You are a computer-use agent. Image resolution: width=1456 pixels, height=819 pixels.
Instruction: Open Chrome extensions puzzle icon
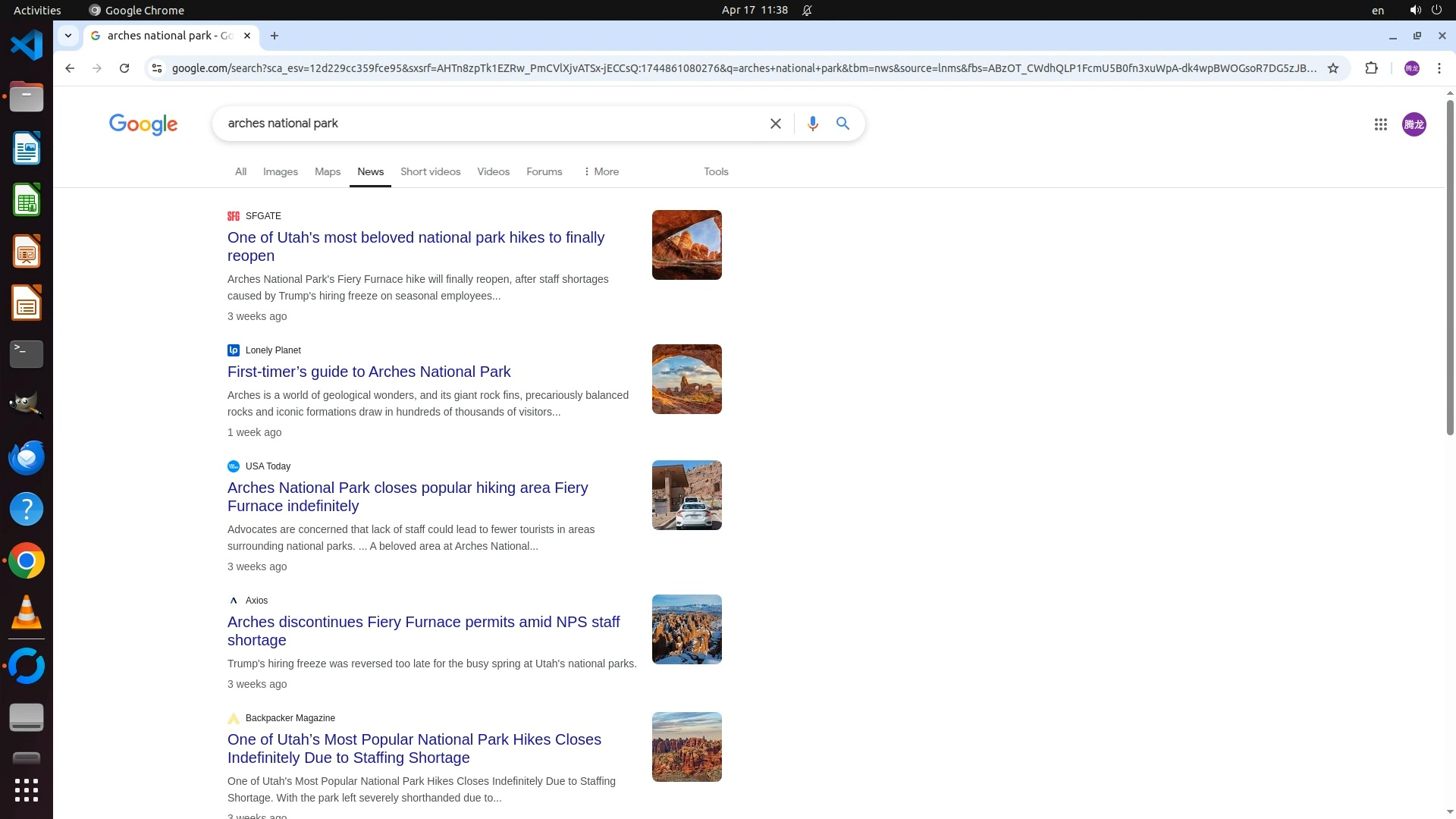pyautogui.click(x=1371, y=68)
